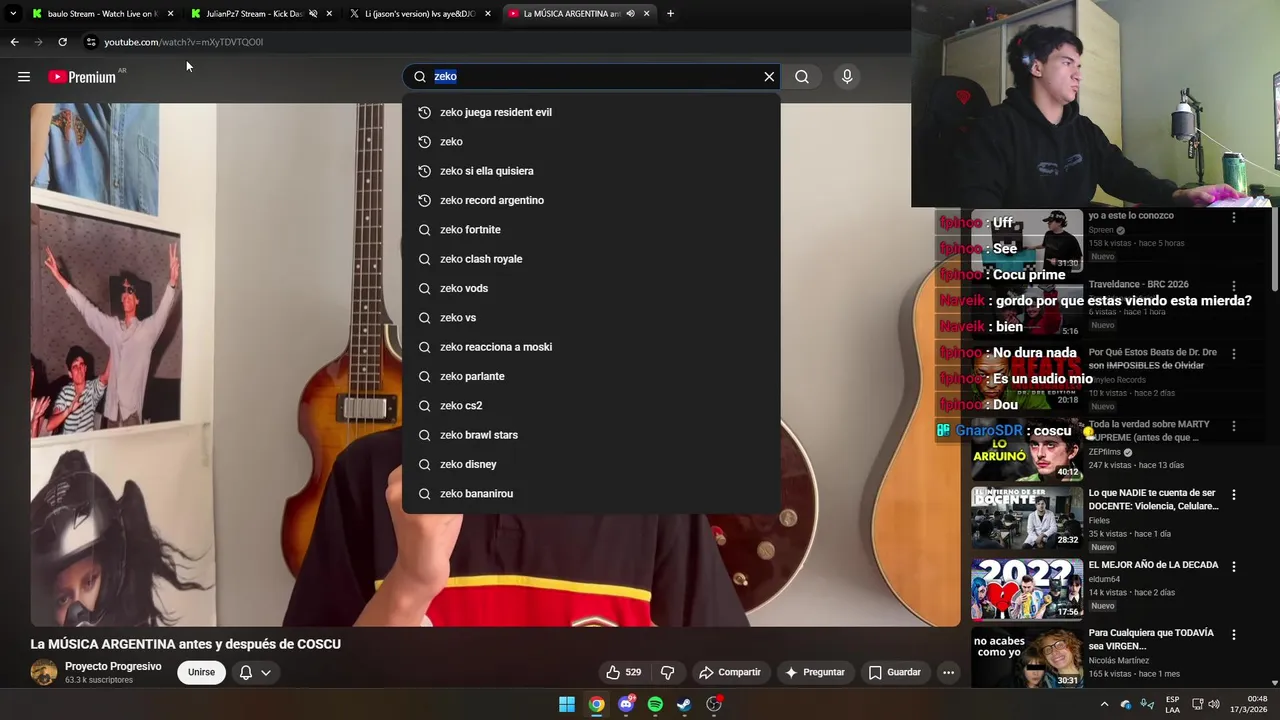Select suggestion zeko disney
Image resolution: width=1280 pixels, height=720 pixels.
(591, 464)
